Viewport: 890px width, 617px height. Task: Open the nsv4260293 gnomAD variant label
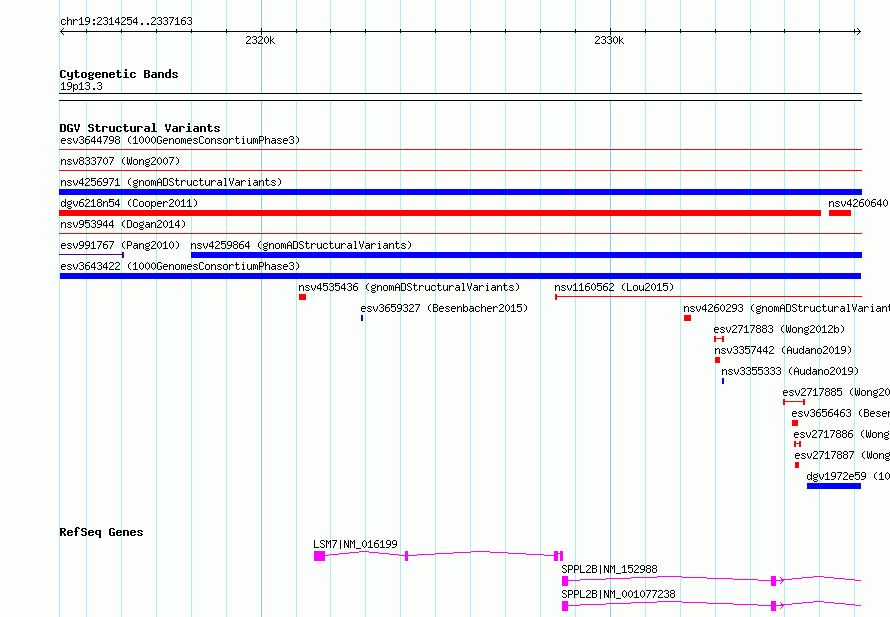point(786,308)
